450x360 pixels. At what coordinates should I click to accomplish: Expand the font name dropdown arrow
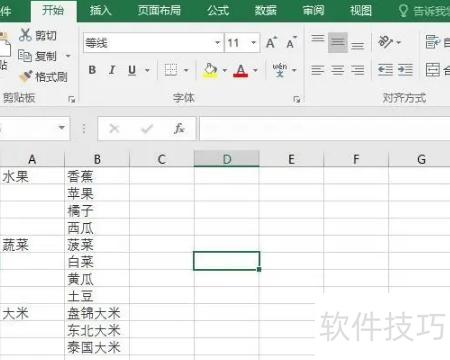(x=218, y=43)
